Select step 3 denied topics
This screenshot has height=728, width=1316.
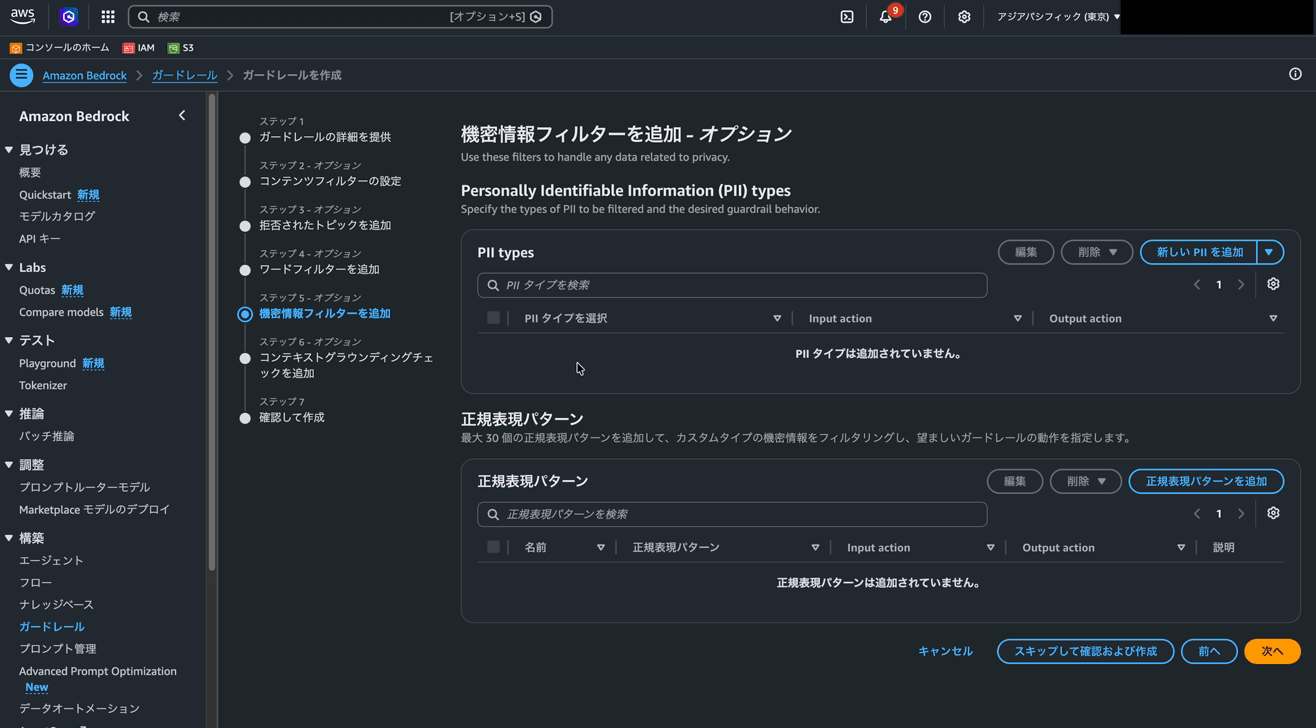click(x=325, y=225)
